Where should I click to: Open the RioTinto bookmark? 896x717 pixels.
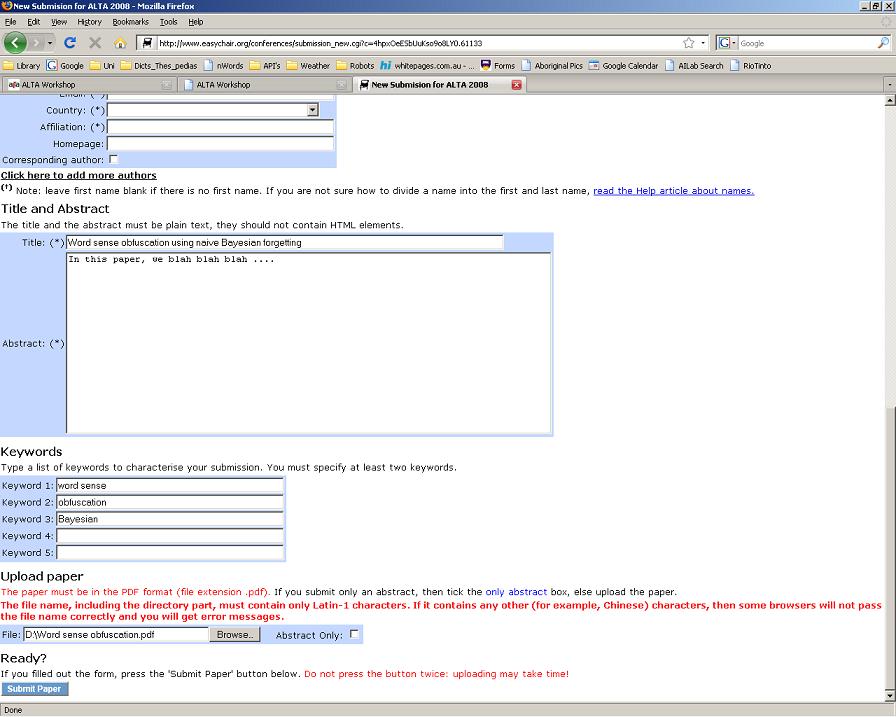tap(750, 66)
